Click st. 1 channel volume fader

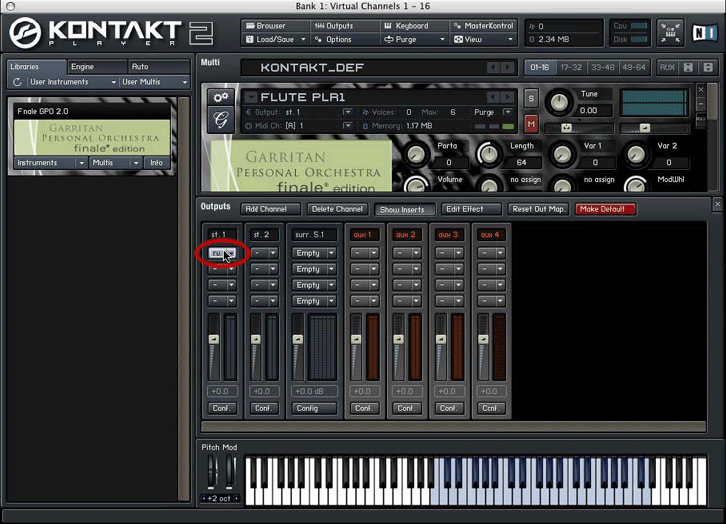pyautogui.click(x=213, y=339)
